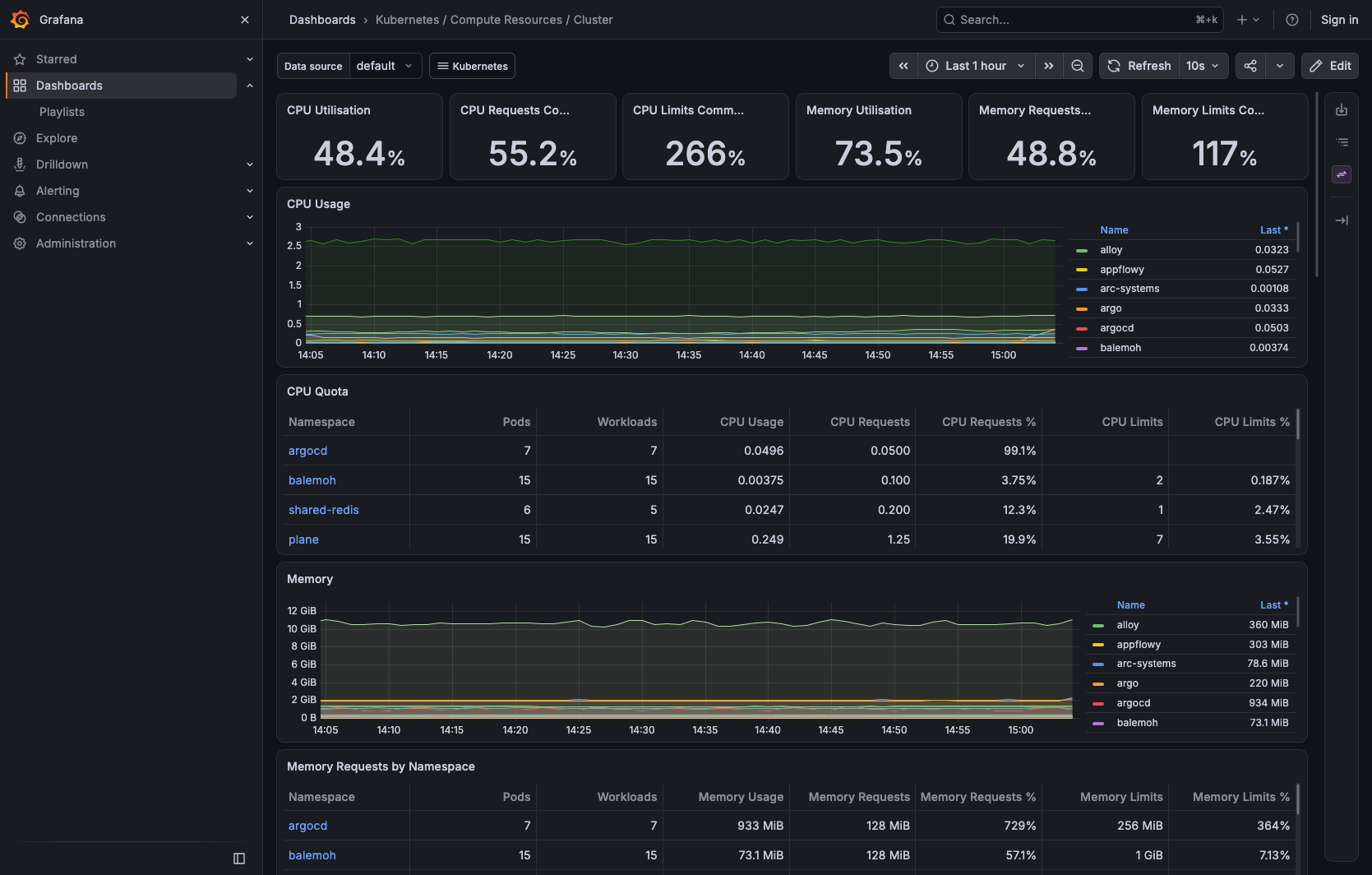Zoom out time range with magnifier icon
The image size is (1372, 875).
(1077, 66)
